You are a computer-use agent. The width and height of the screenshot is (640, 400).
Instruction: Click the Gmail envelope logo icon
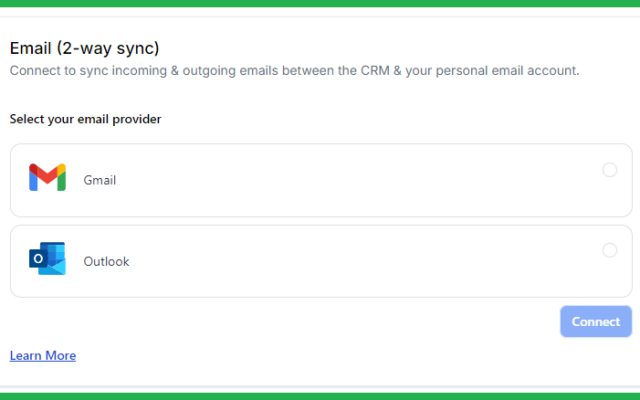click(x=47, y=178)
